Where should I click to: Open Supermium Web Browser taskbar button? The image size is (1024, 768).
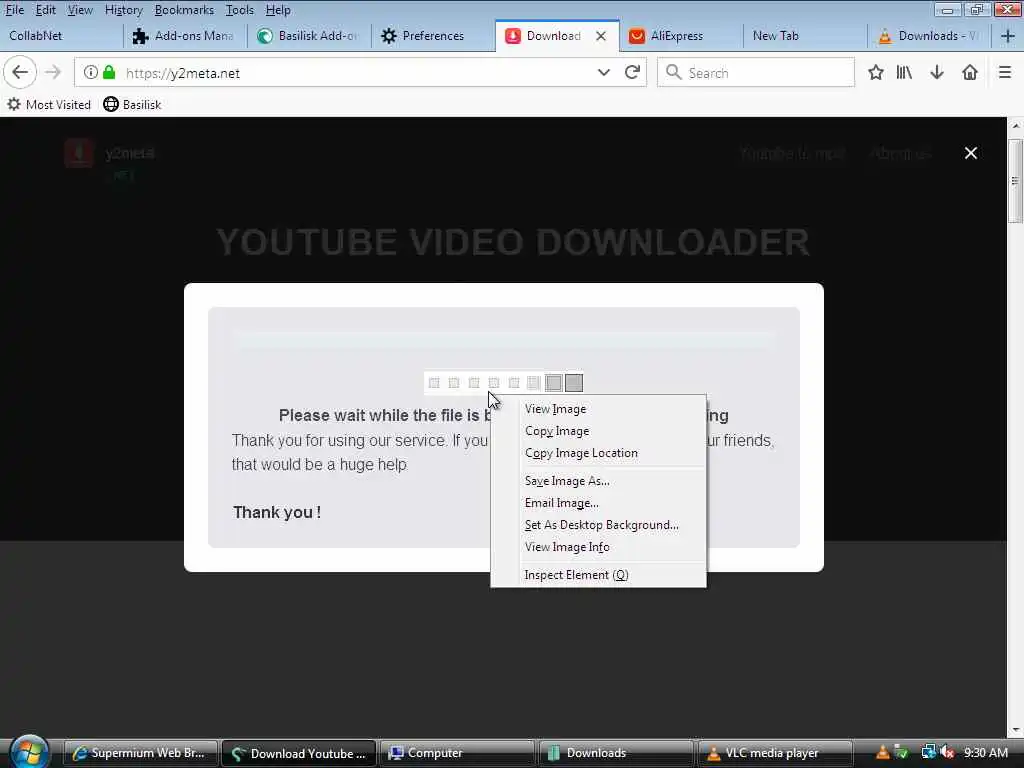pyautogui.click(x=141, y=753)
